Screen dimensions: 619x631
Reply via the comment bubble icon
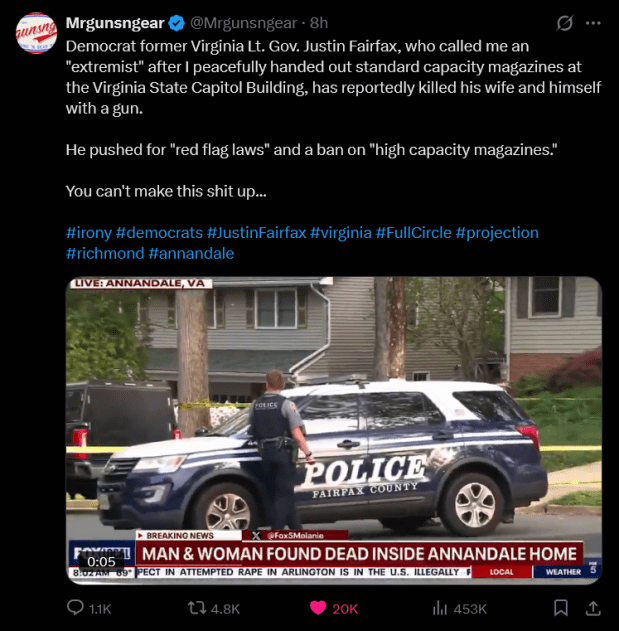75,608
